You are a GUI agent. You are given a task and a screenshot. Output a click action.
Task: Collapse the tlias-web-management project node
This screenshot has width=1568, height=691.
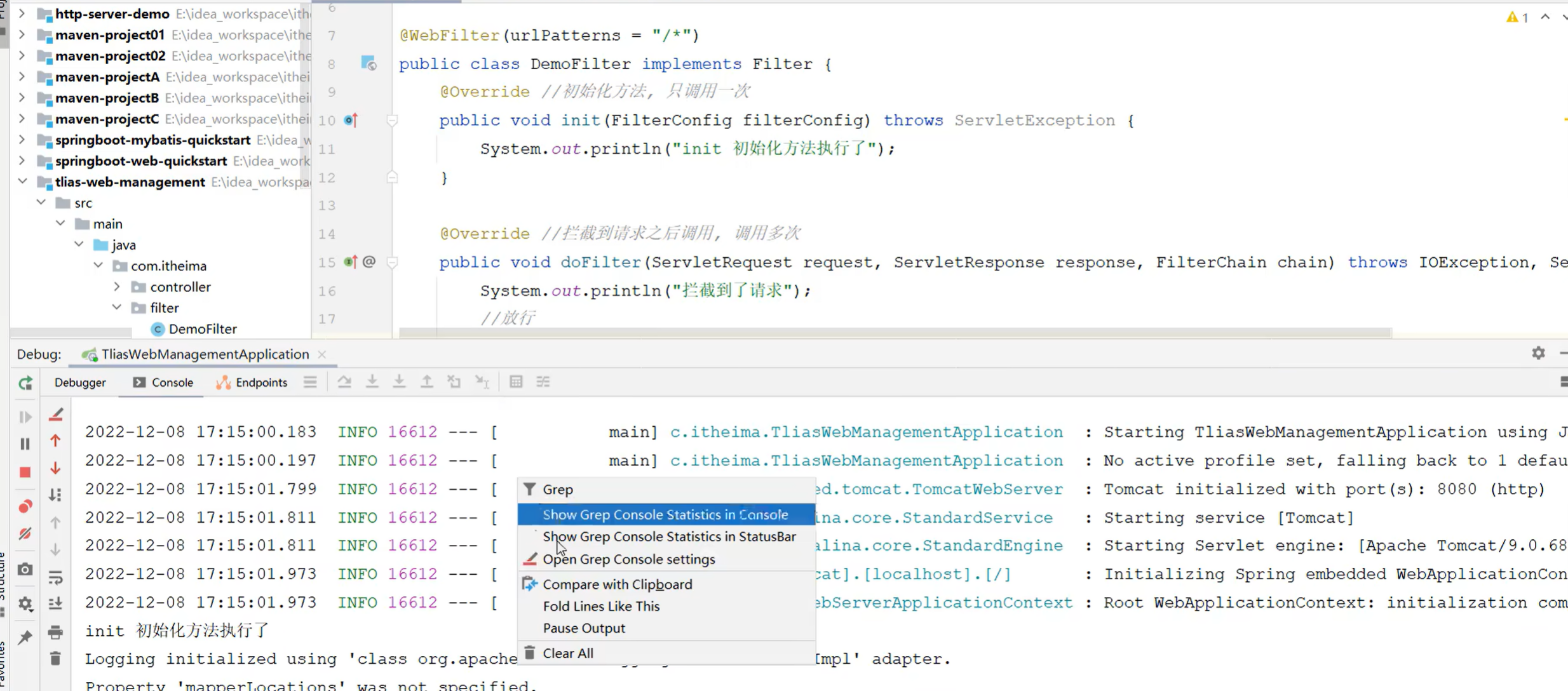pos(23,182)
